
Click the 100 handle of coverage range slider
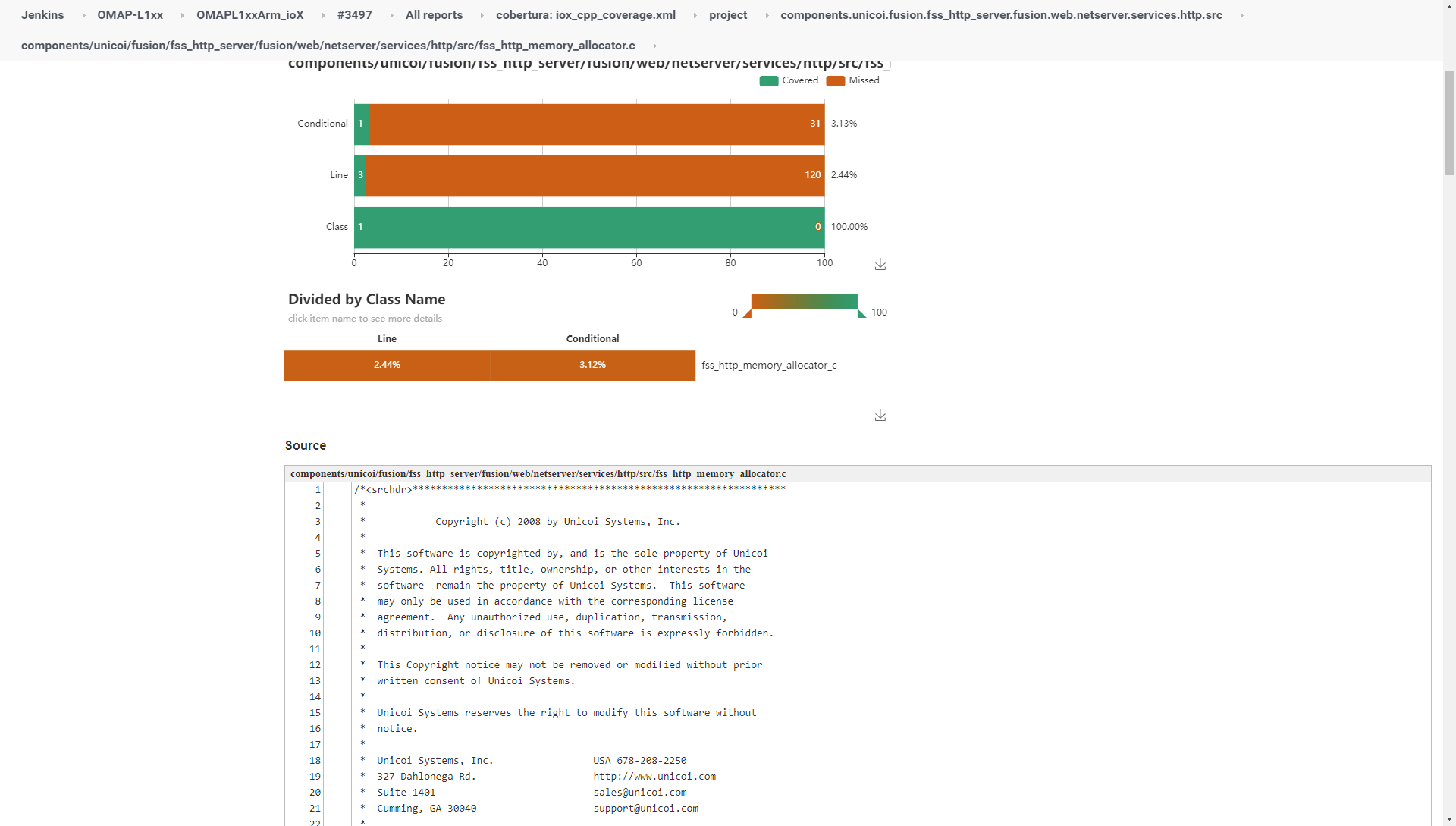pos(861,313)
